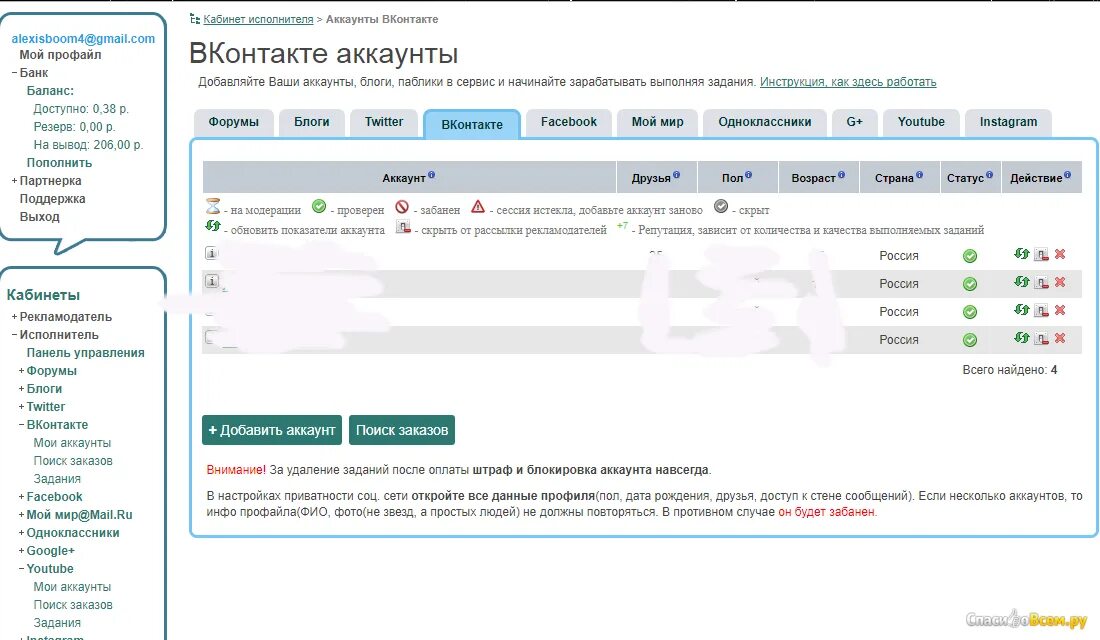1100x640 pixels.
Task: Switch to the G+ tab
Action: point(854,122)
